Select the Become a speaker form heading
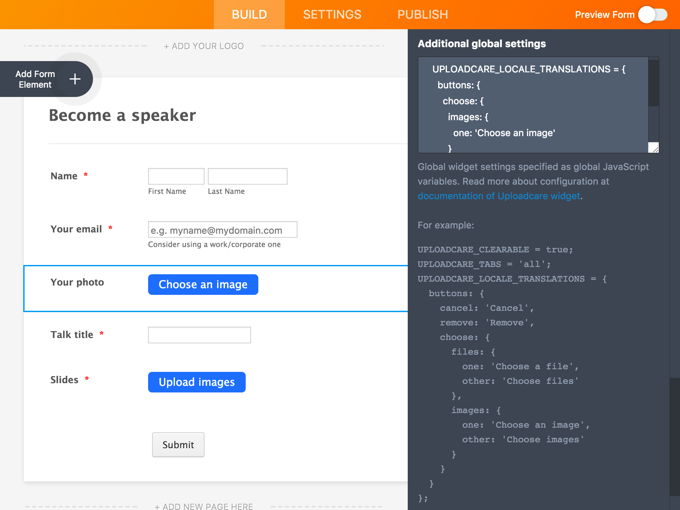This screenshot has height=510, width=680. (x=122, y=115)
